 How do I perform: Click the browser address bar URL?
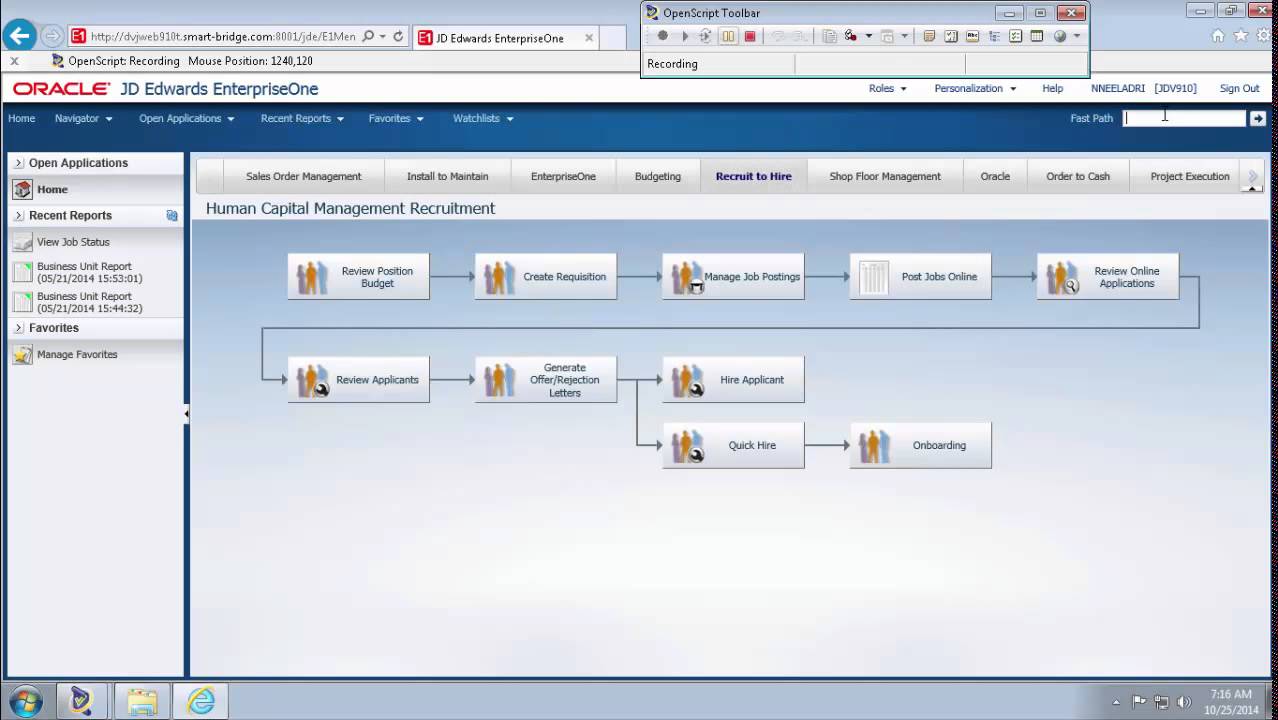(222, 36)
